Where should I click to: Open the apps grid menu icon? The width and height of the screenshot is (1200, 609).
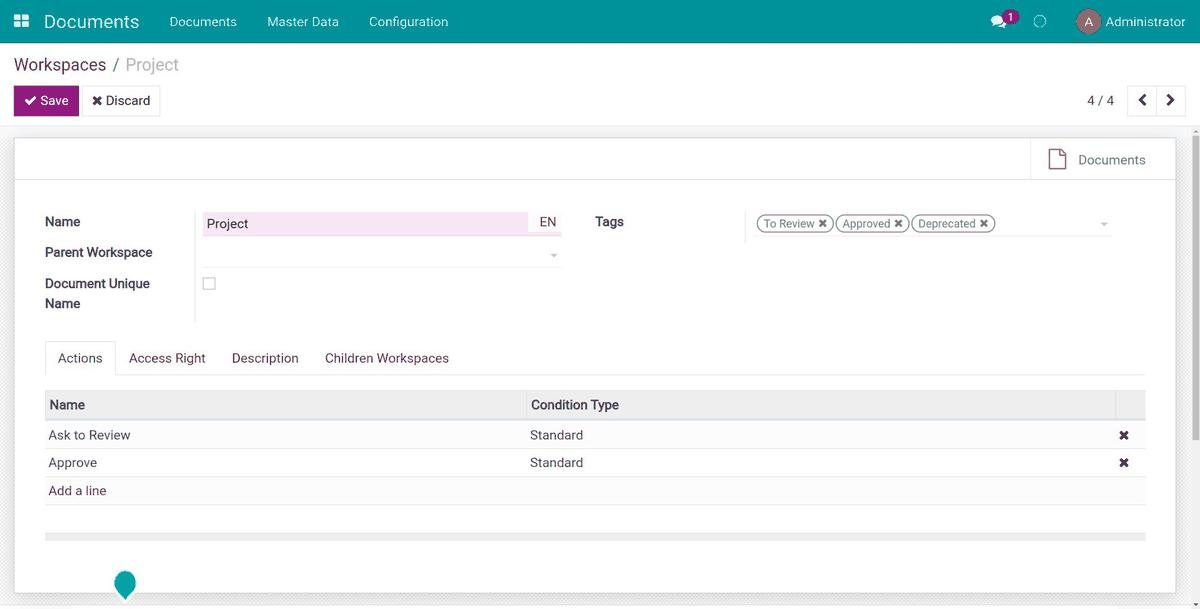pyautogui.click(x=21, y=21)
